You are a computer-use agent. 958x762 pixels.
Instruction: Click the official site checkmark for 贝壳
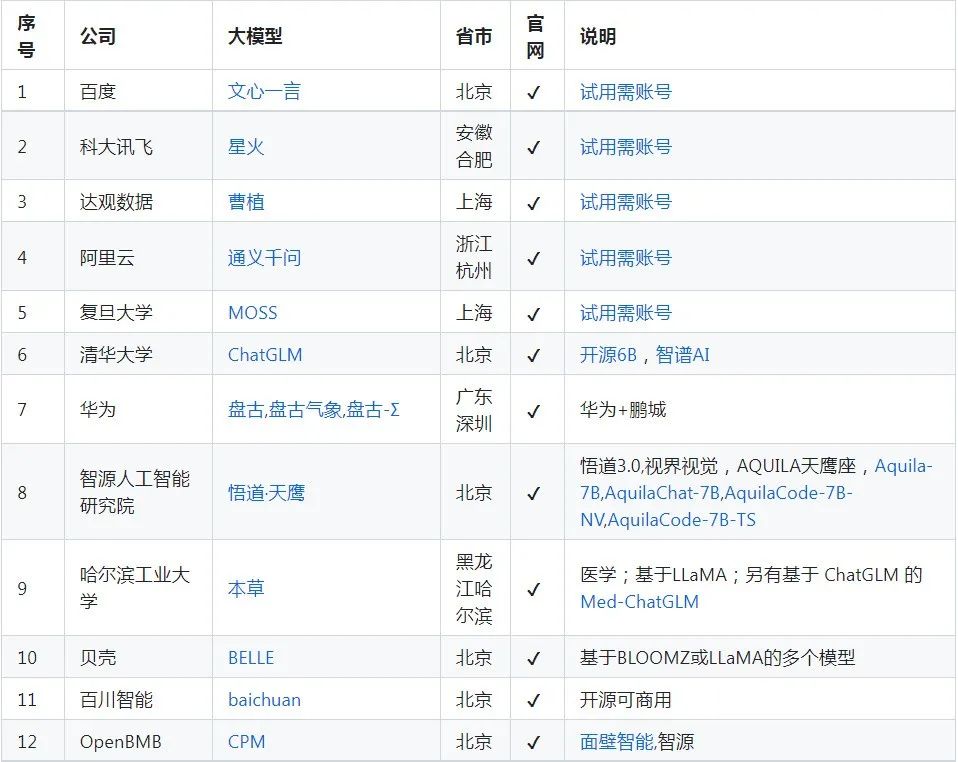pyautogui.click(x=533, y=658)
